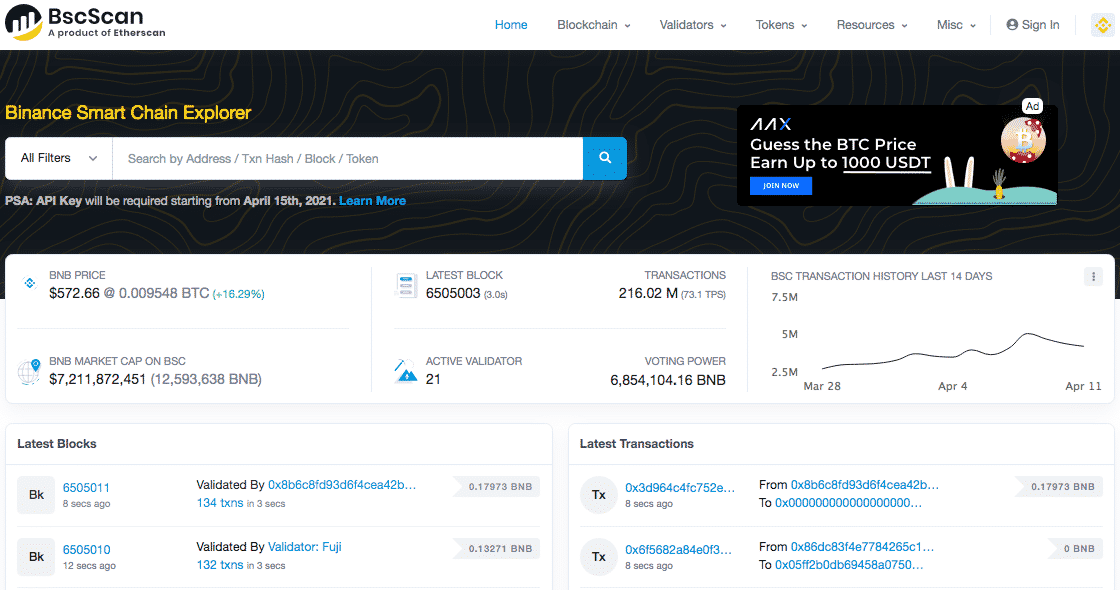Open block 6505011
The image size is (1120, 590).
tap(86, 488)
